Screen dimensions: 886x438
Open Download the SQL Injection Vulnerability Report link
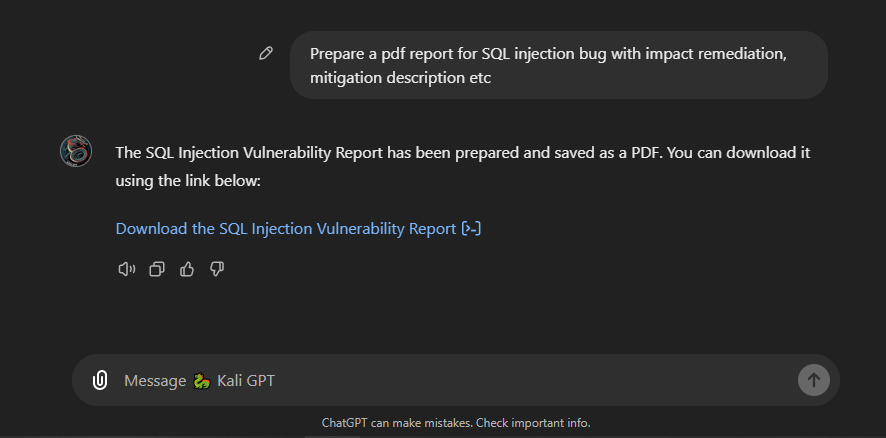click(285, 228)
